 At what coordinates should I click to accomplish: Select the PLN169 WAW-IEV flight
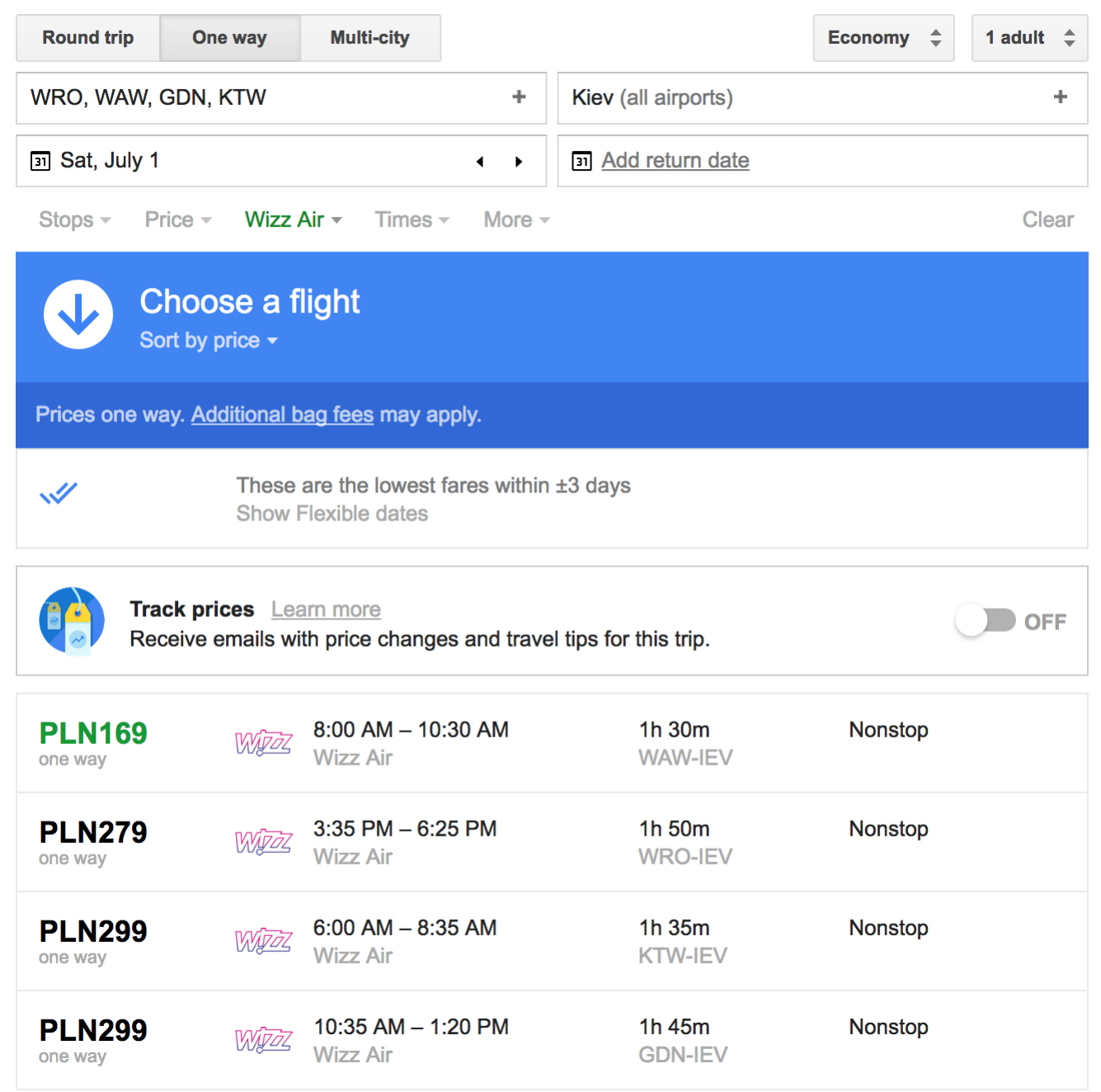[551, 743]
